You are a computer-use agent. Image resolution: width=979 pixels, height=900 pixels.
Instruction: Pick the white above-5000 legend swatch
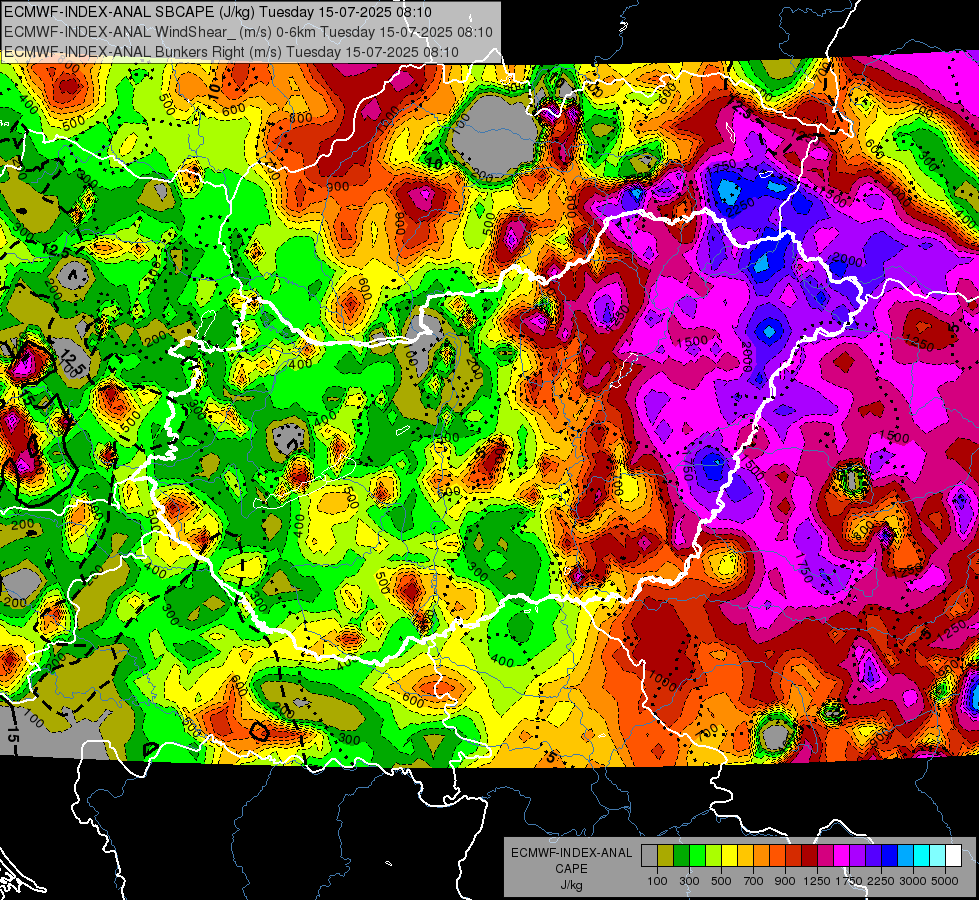pos(953,856)
